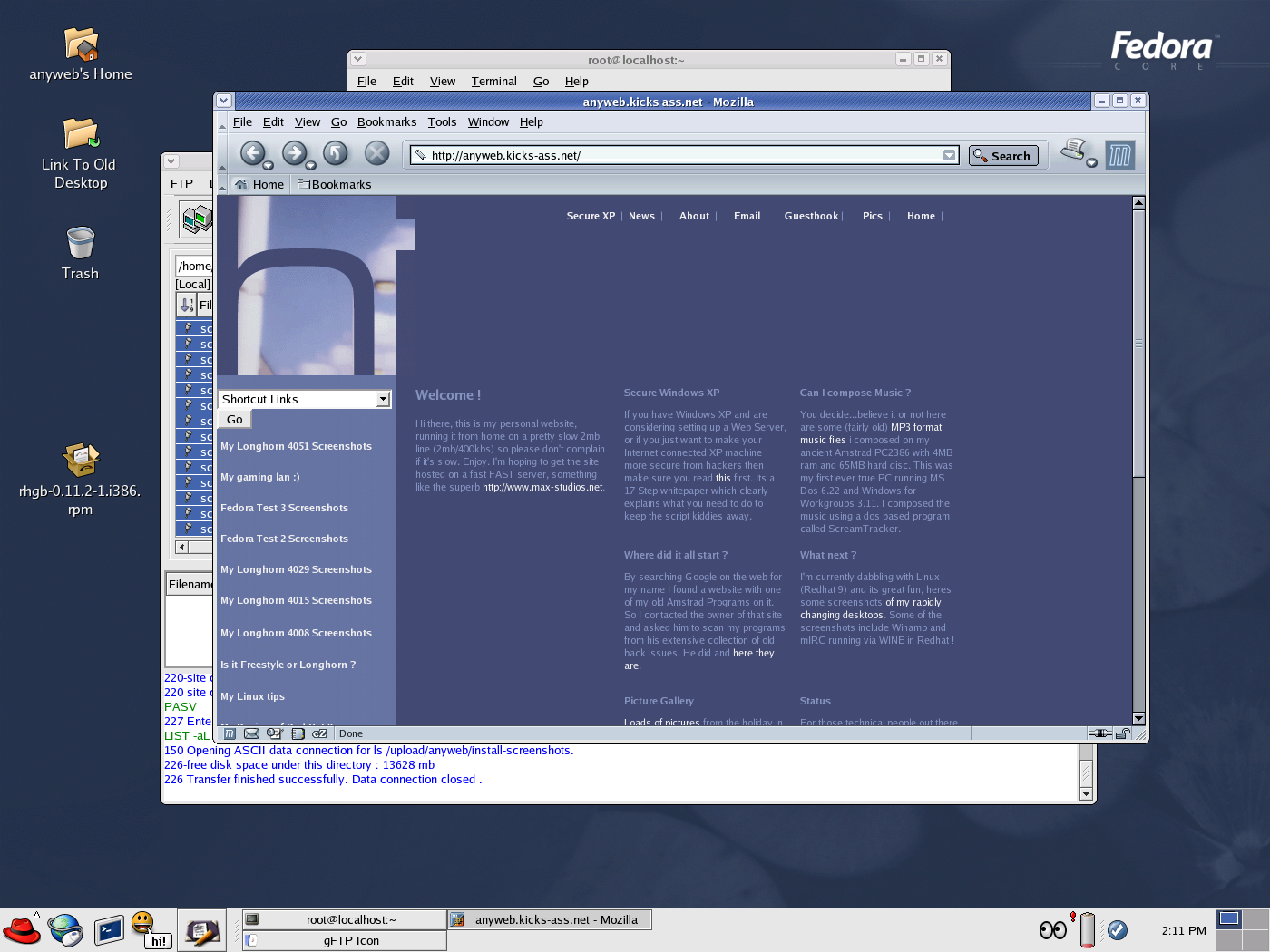Launch the terminal from the panel icon
The width and height of the screenshot is (1270, 952).
tap(109, 930)
